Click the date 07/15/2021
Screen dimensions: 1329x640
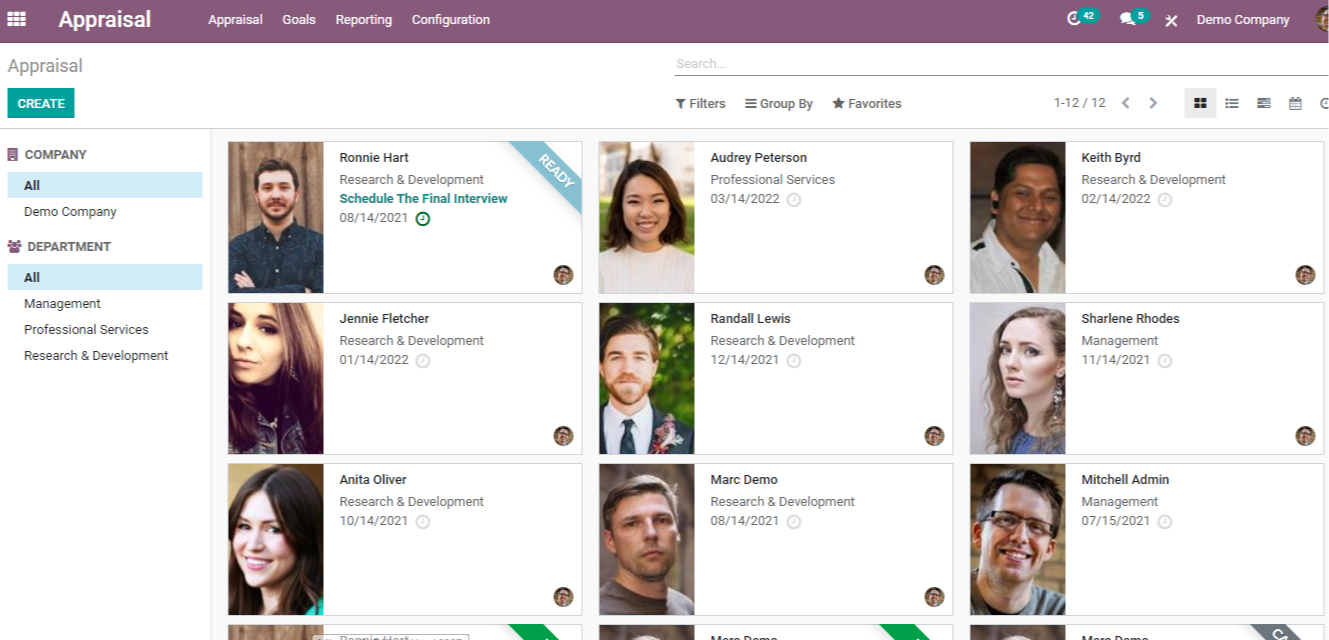1116,521
